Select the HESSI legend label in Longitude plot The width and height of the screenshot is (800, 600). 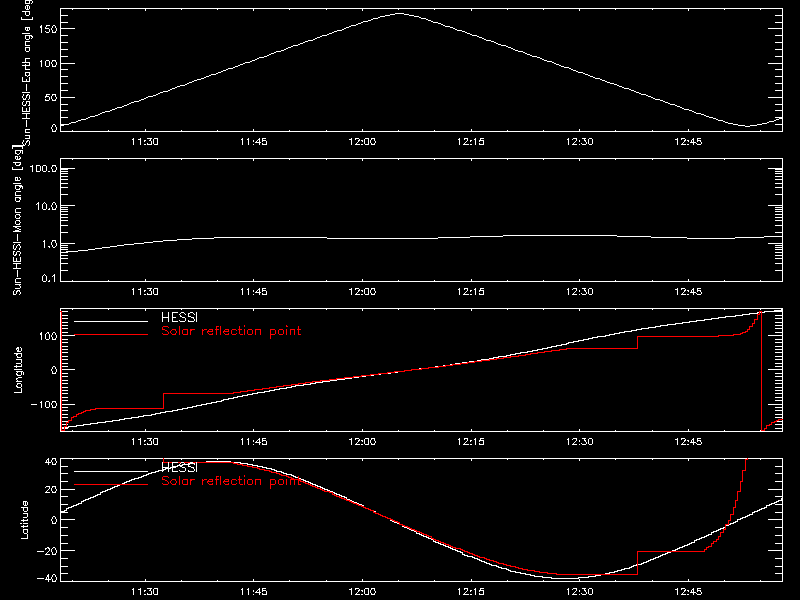[x=179, y=317]
